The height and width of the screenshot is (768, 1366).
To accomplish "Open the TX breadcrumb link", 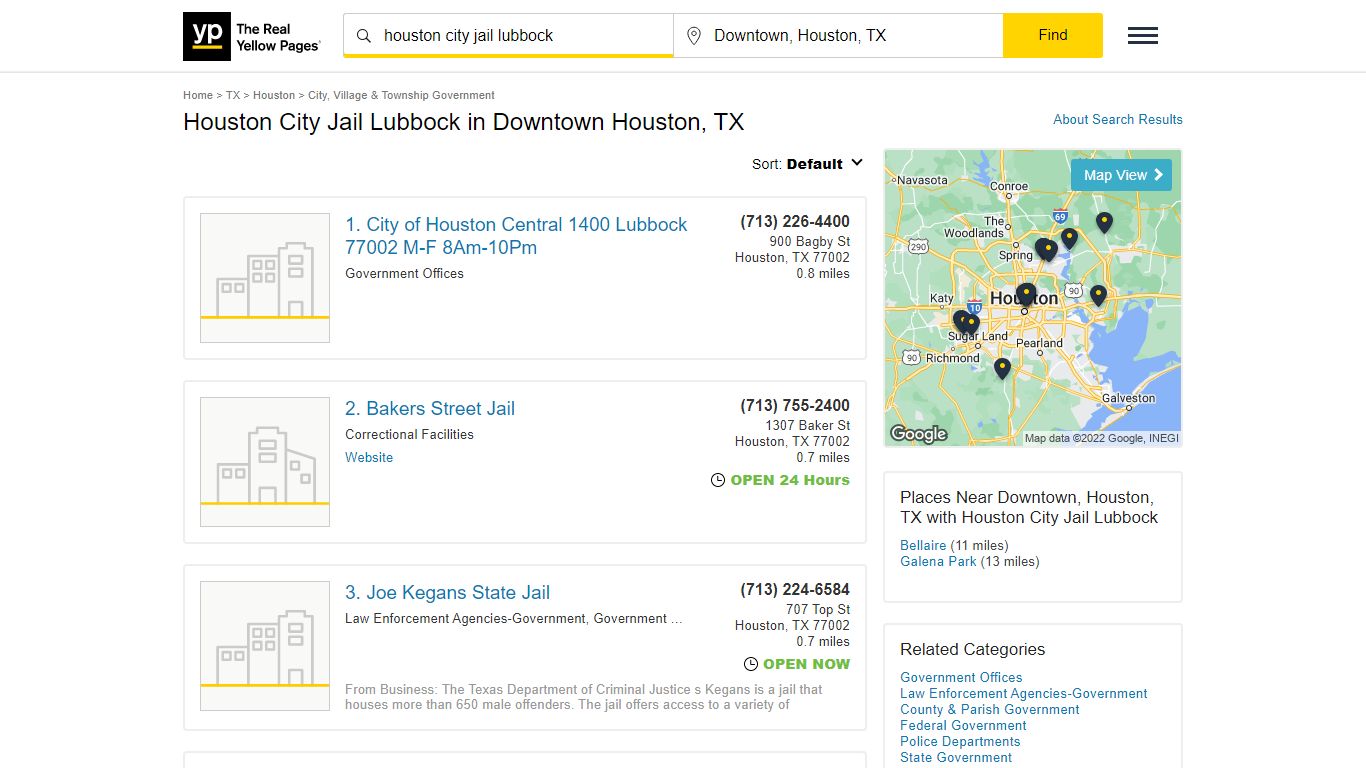I will coord(233,95).
